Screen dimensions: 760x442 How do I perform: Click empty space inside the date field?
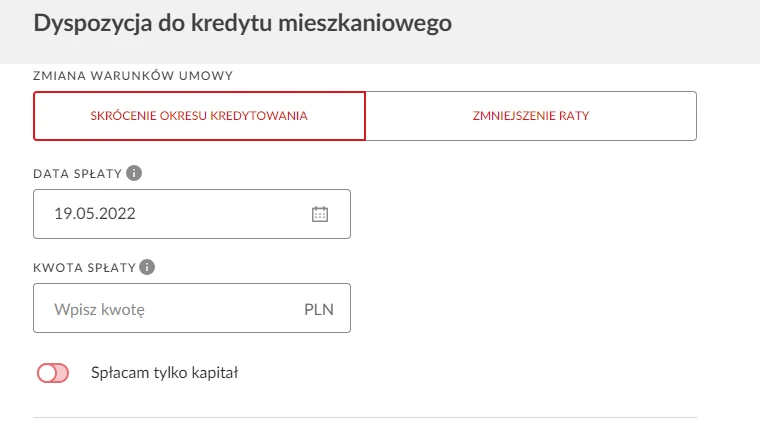pos(220,214)
